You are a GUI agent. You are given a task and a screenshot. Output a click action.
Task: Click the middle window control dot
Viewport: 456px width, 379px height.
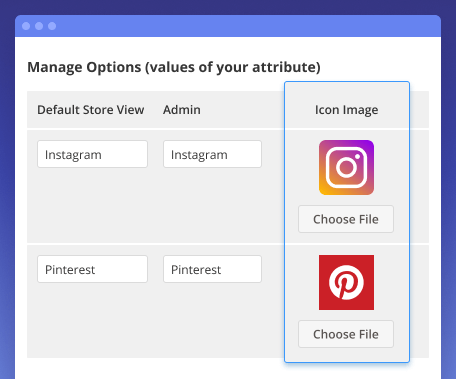39,26
